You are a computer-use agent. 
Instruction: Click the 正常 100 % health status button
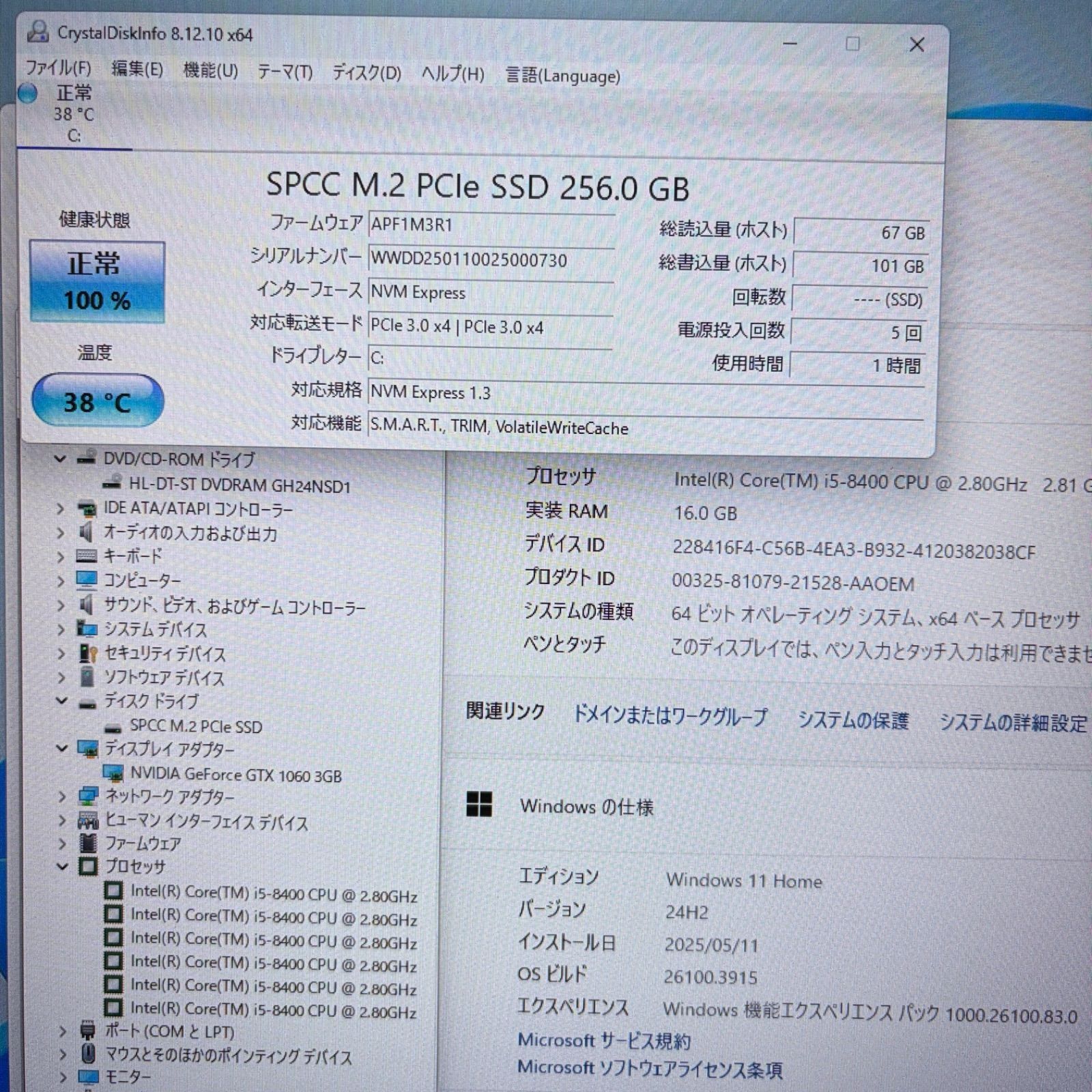(97, 281)
